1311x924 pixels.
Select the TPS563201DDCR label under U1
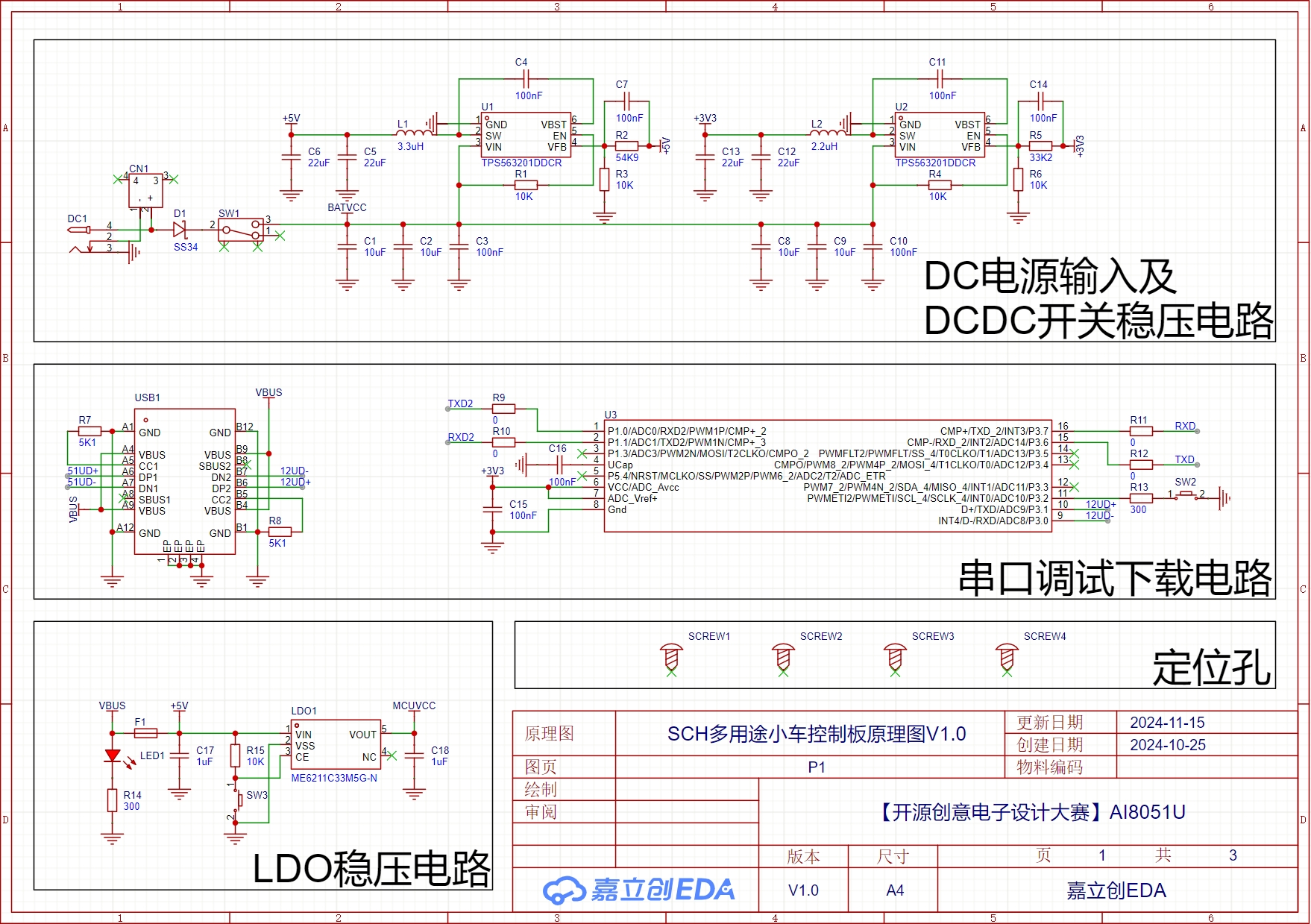pyautogui.click(x=521, y=163)
